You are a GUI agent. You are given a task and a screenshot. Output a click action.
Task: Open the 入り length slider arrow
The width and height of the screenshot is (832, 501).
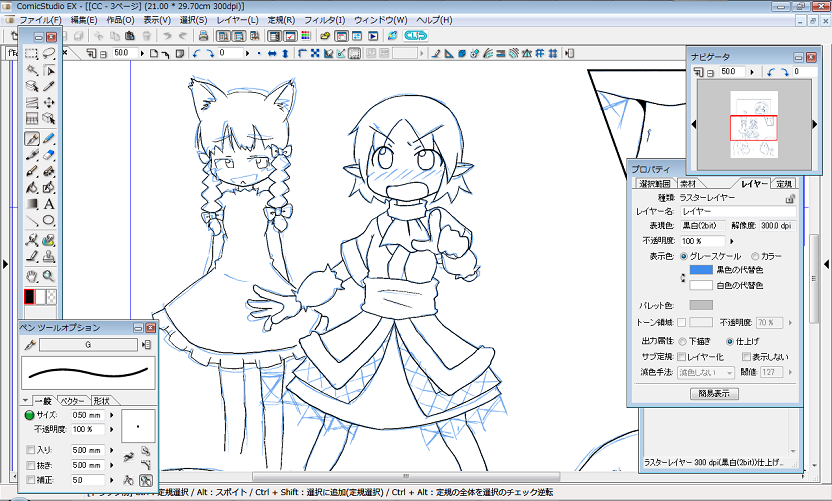[111, 450]
